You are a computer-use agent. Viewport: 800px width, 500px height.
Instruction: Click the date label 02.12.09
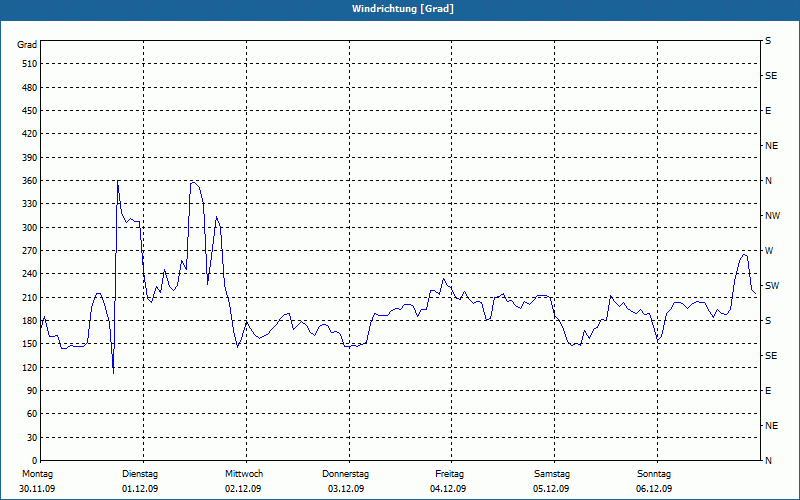tap(243, 489)
